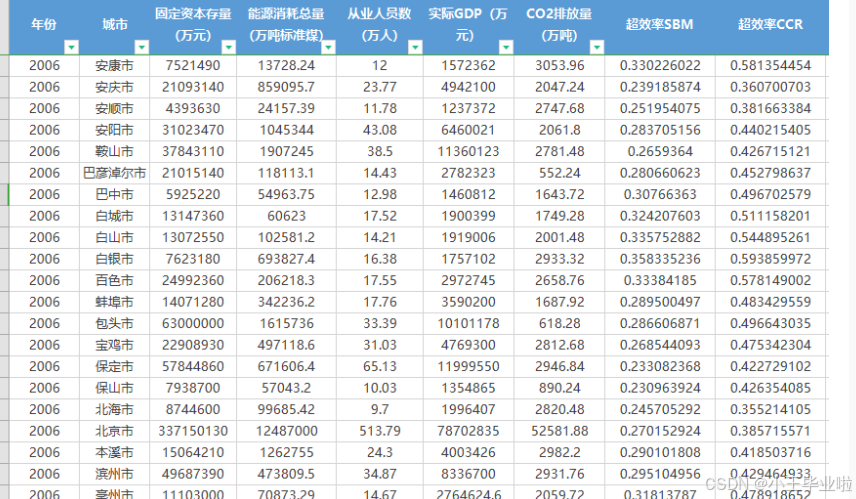This screenshot has height=499, width=856.
Task: Select energy consumption value 60623
Action: pyautogui.click(x=287, y=216)
